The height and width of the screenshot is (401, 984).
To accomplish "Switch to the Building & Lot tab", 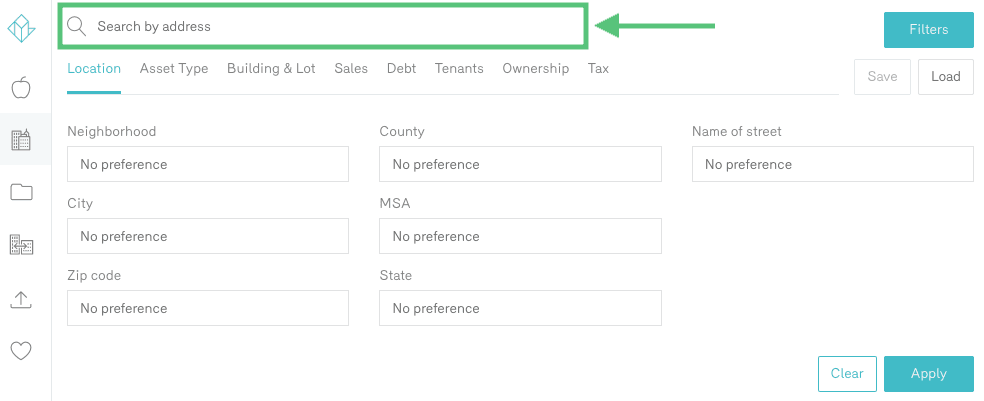I will tap(271, 69).
